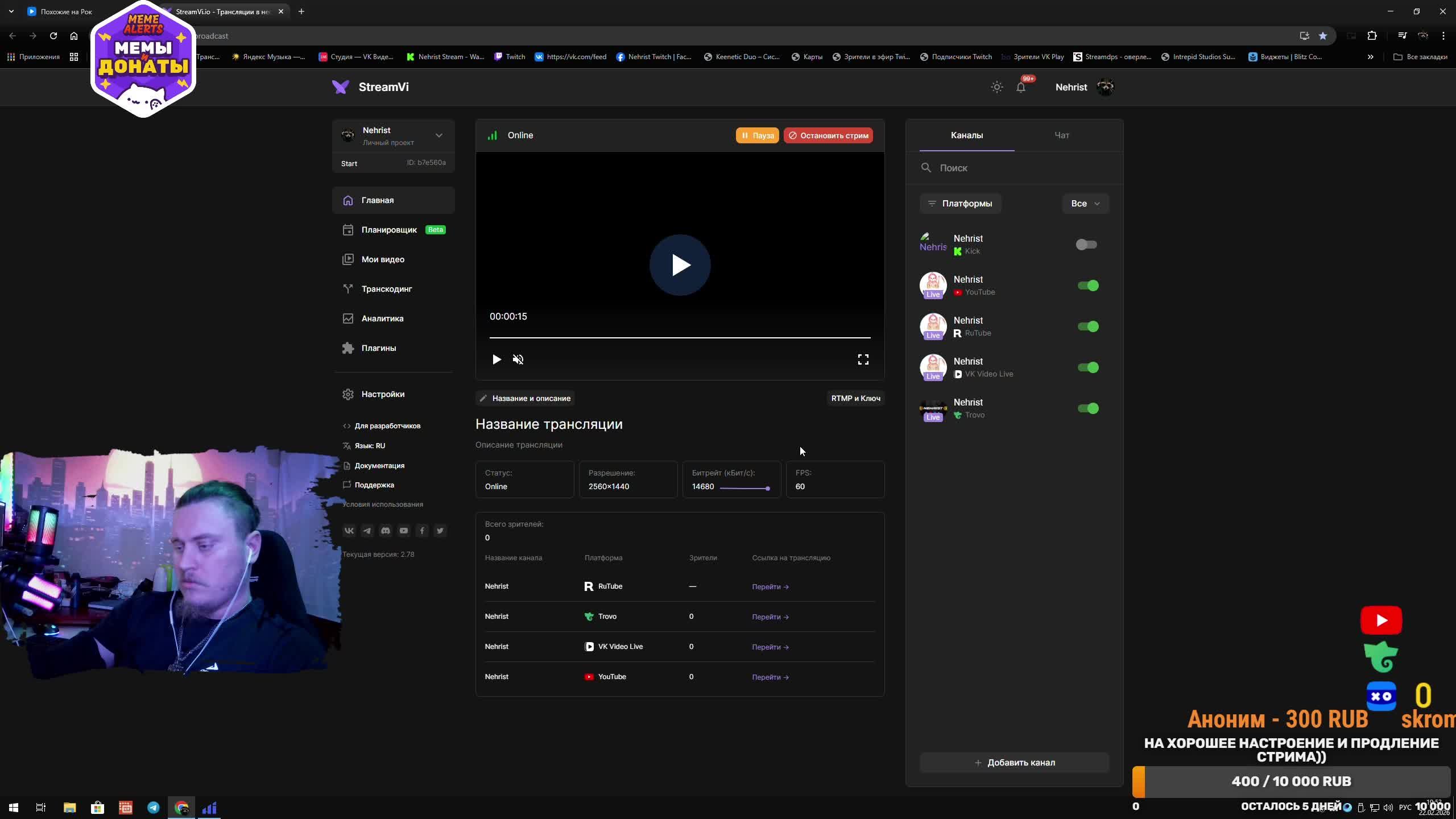Open the Discord icon in sidebar footer

(x=386, y=531)
